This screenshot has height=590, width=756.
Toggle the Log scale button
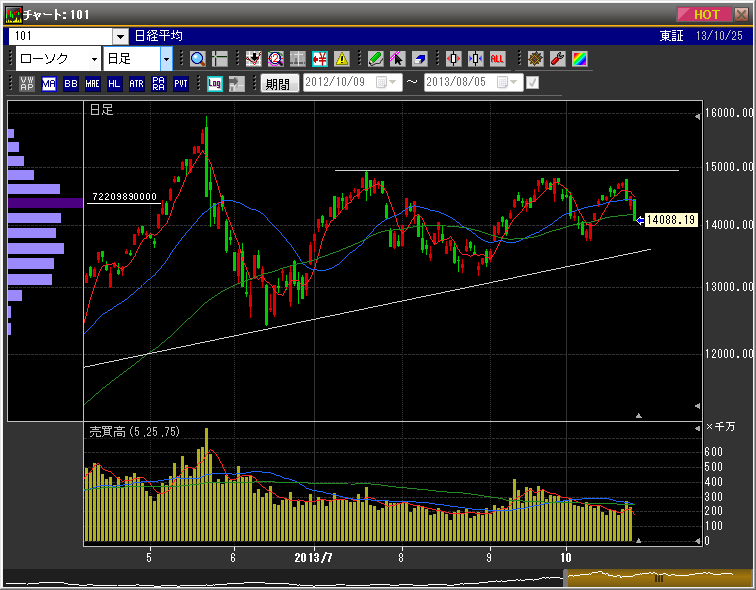point(215,84)
